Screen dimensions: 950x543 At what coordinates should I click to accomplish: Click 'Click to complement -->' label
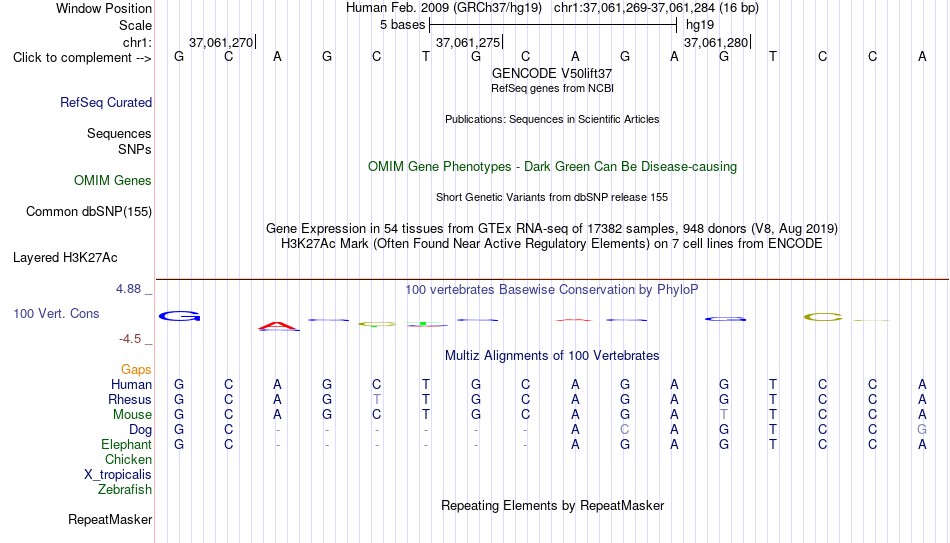click(x=82, y=58)
